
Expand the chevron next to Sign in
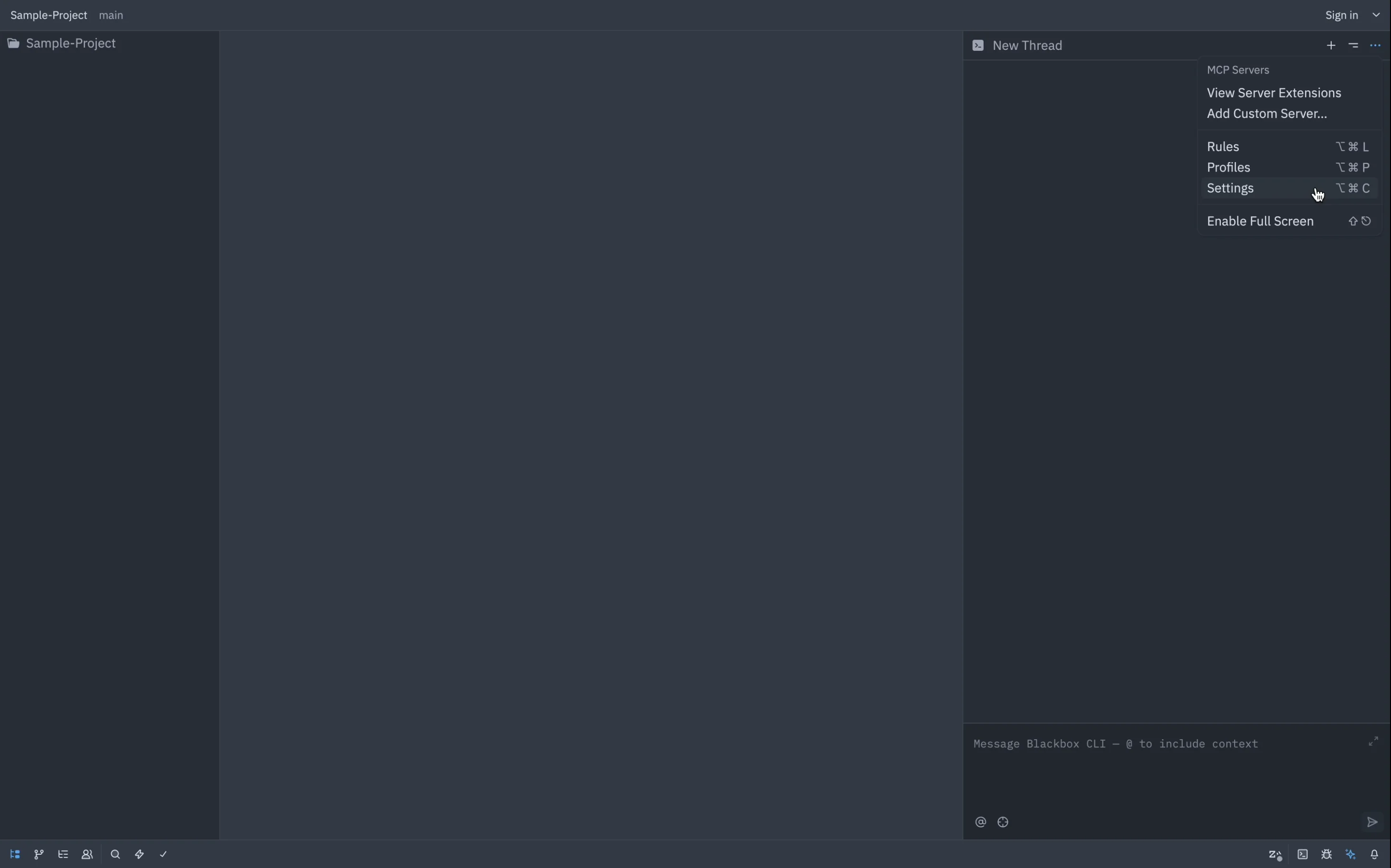point(1377,15)
